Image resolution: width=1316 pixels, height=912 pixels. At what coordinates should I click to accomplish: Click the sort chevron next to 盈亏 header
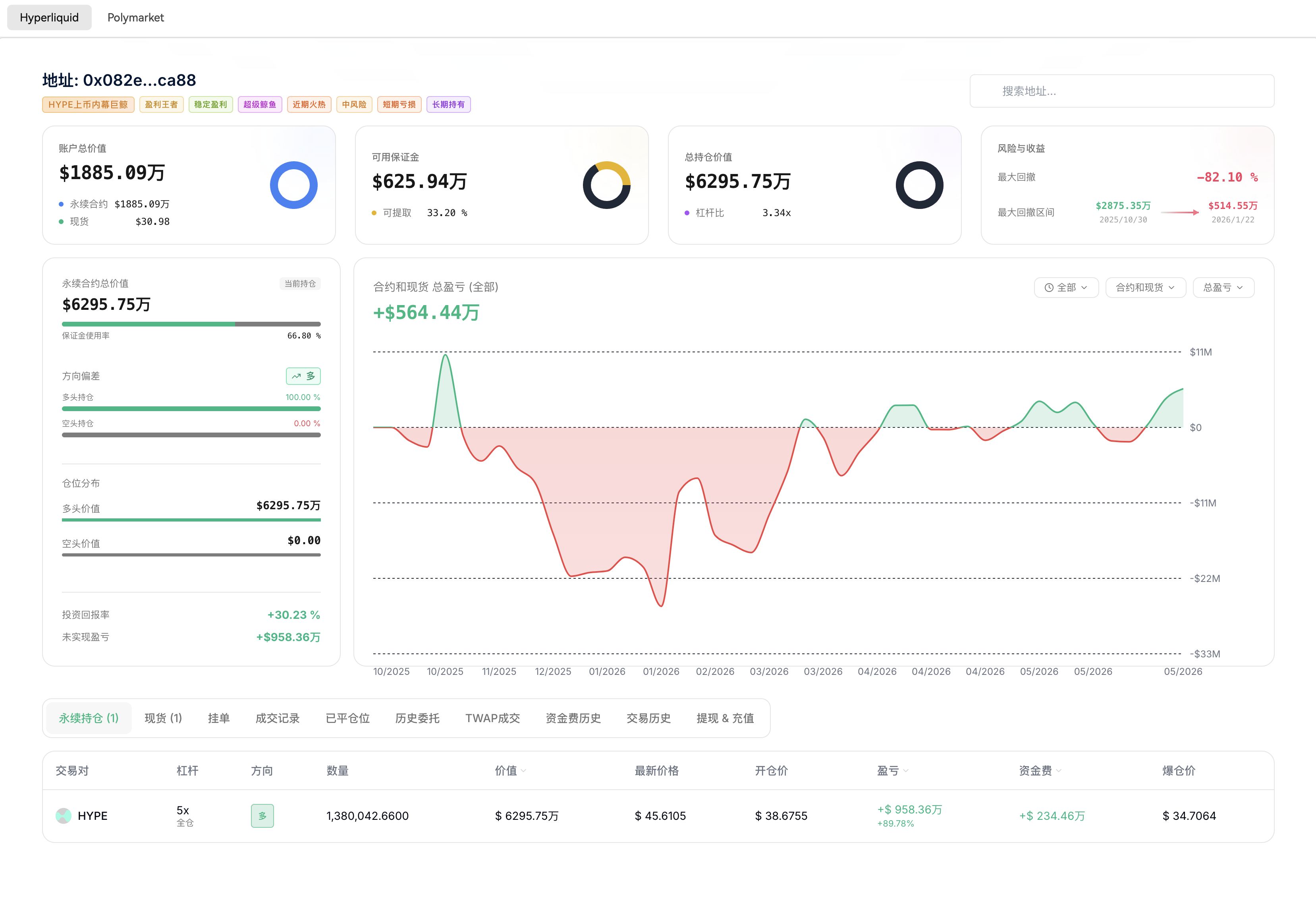coord(906,771)
